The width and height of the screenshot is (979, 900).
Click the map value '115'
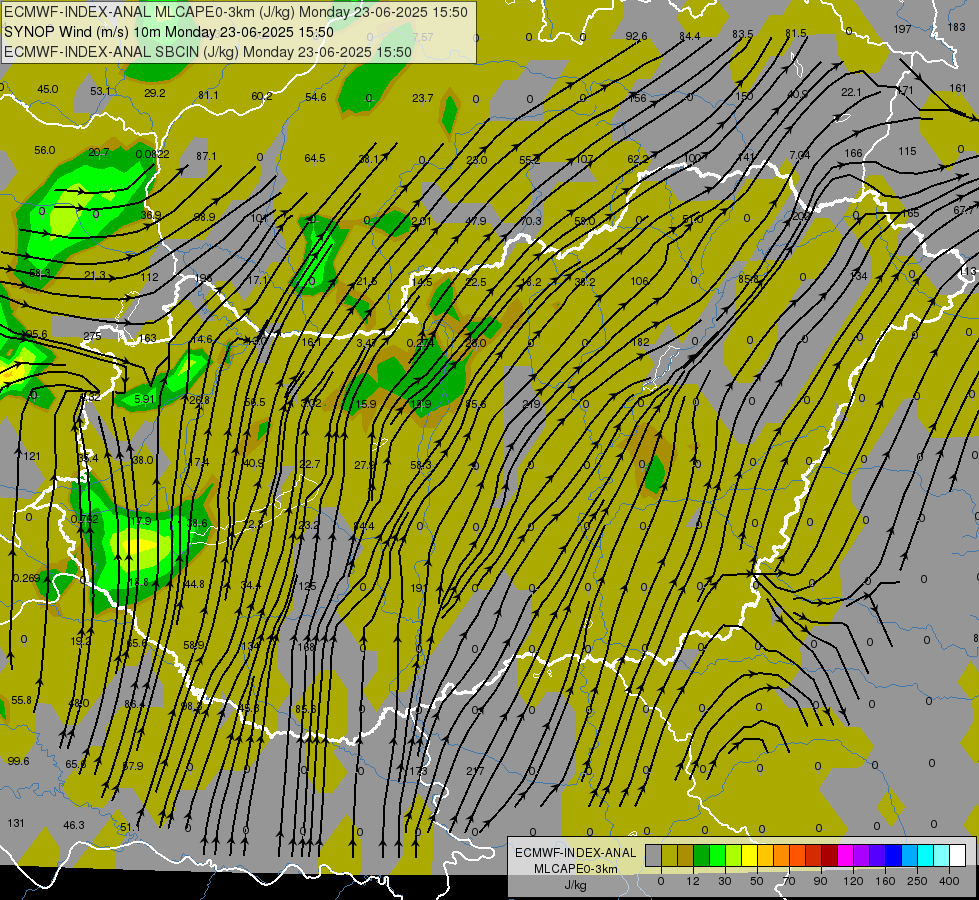(x=907, y=151)
